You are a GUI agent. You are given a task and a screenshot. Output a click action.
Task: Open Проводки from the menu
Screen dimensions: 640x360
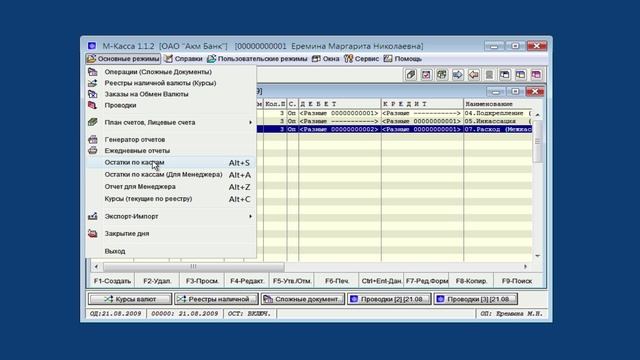171,105
